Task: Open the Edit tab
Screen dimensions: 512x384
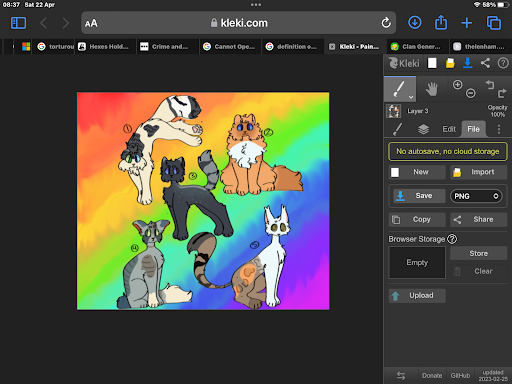Action: [x=449, y=129]
